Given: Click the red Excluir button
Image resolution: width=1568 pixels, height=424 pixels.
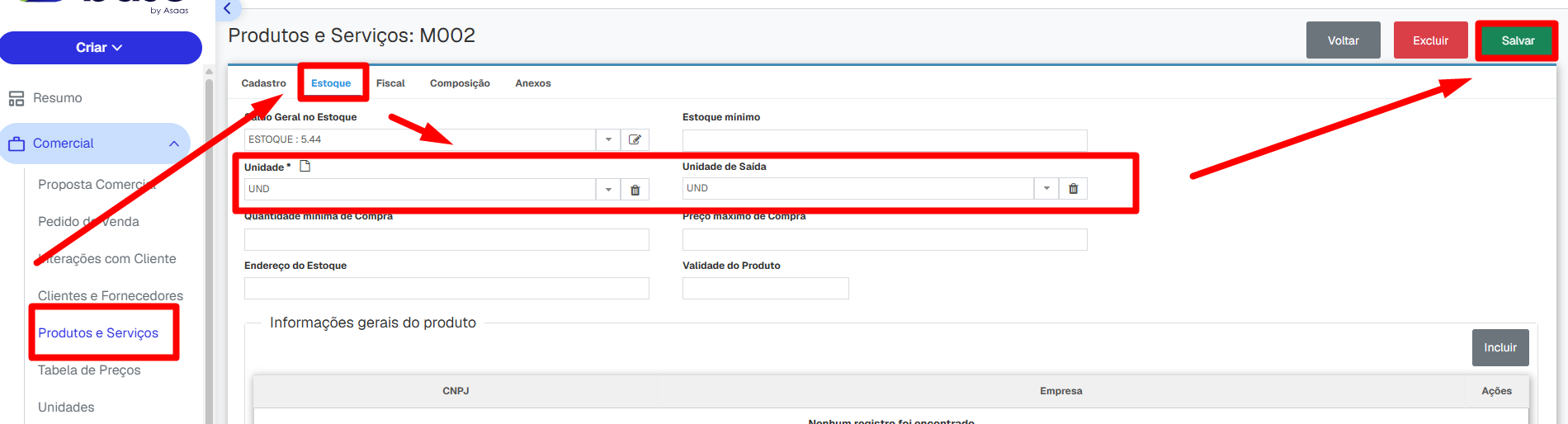Looking at the screenshot, I should [1430, 40].
